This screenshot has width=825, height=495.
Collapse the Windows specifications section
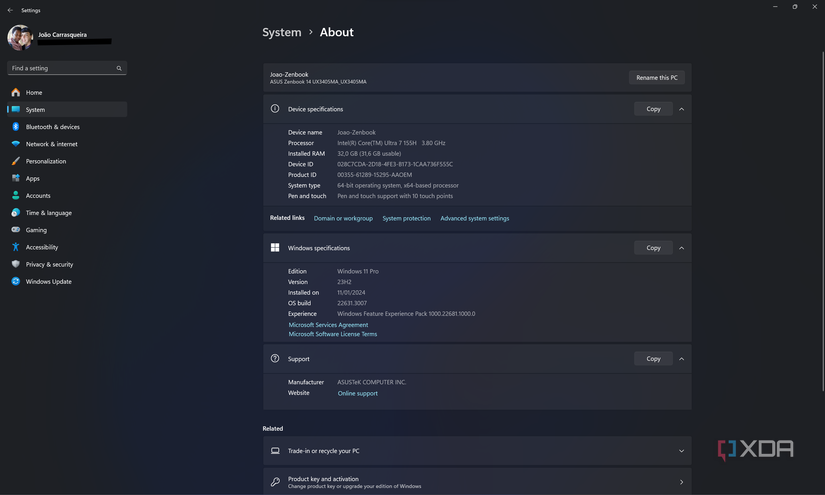[681, 248]
